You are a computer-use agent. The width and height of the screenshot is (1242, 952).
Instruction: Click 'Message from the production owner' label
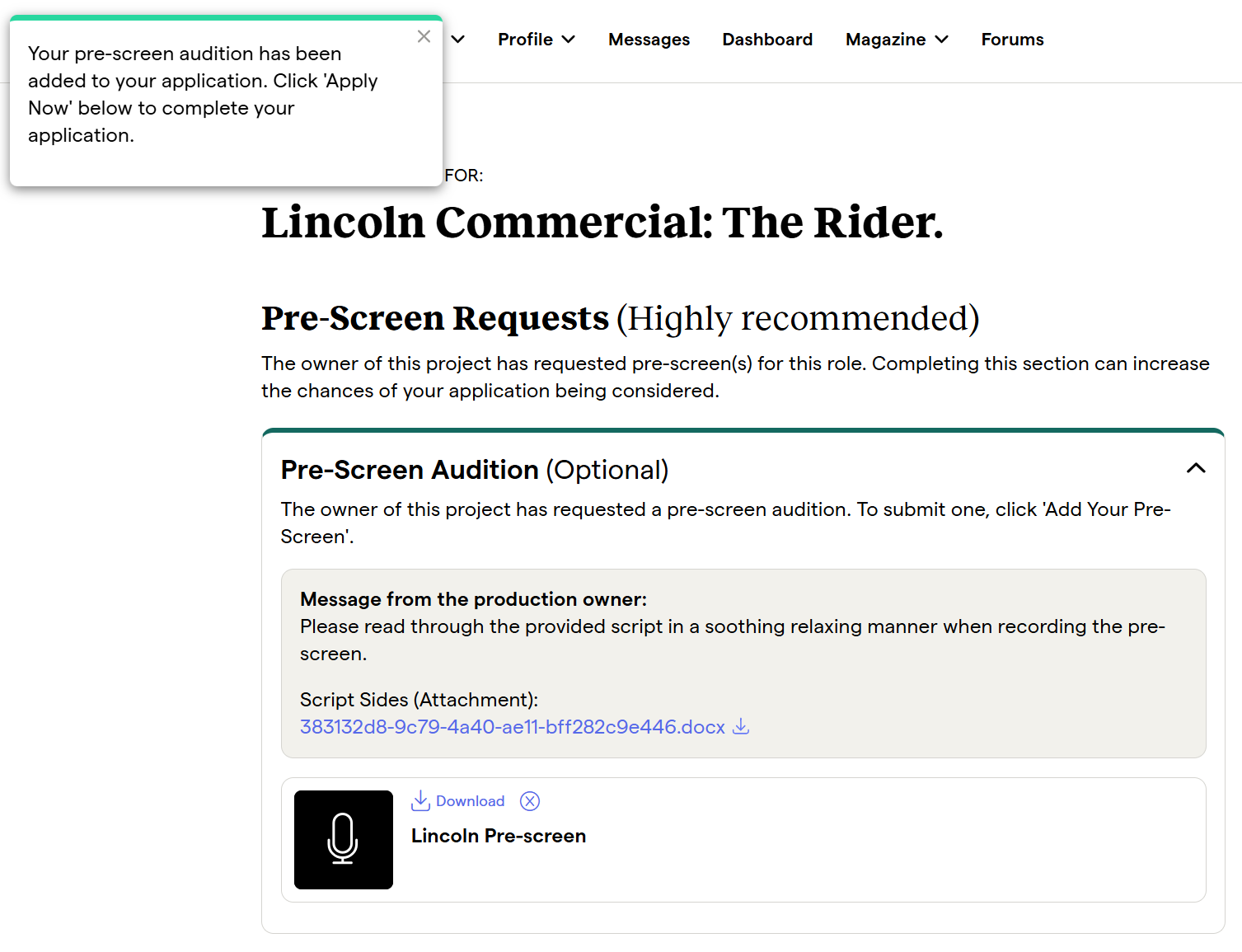pos(474,599)
